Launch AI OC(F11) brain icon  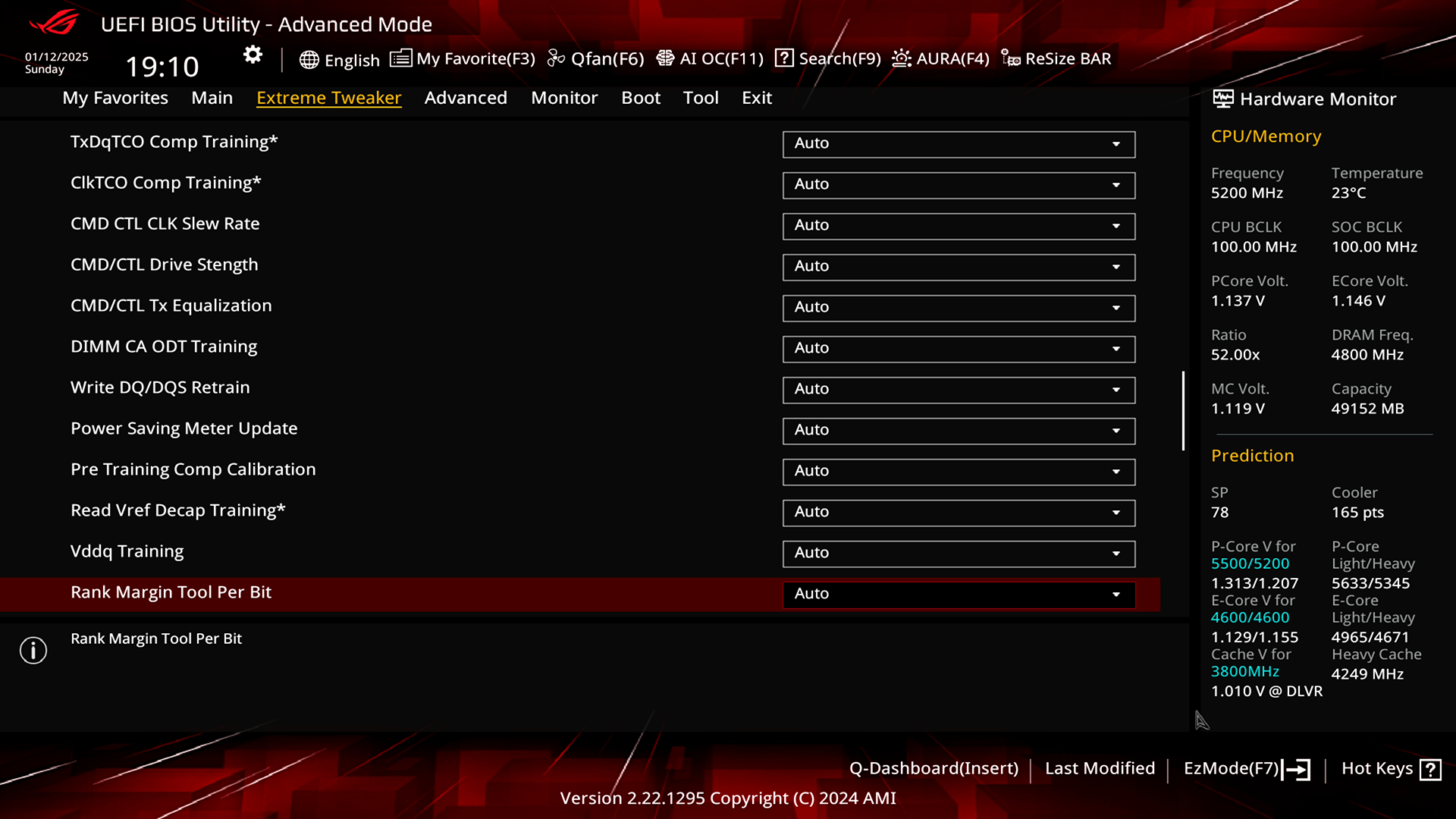665,58
